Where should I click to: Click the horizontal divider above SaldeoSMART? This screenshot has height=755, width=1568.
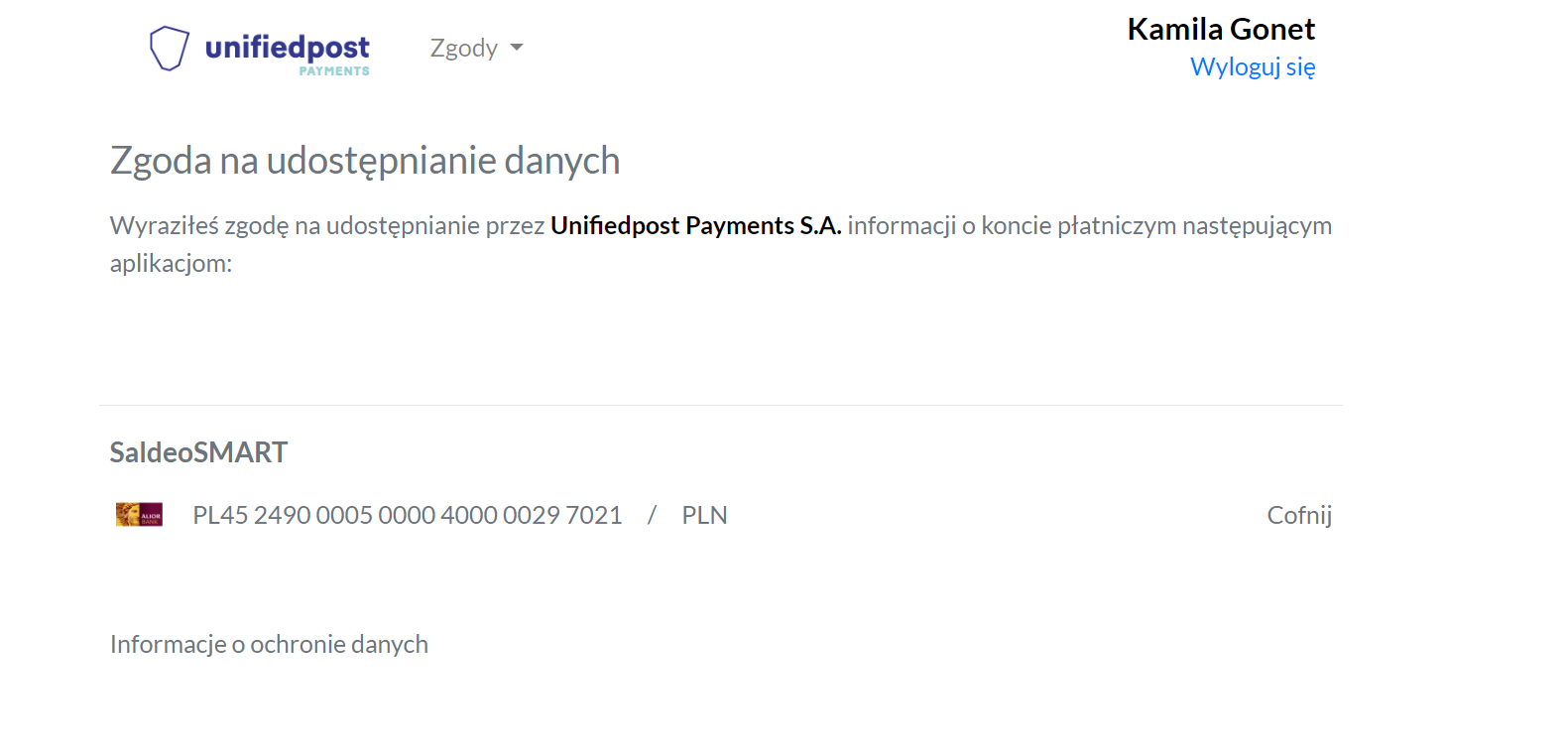pos(721,405)
